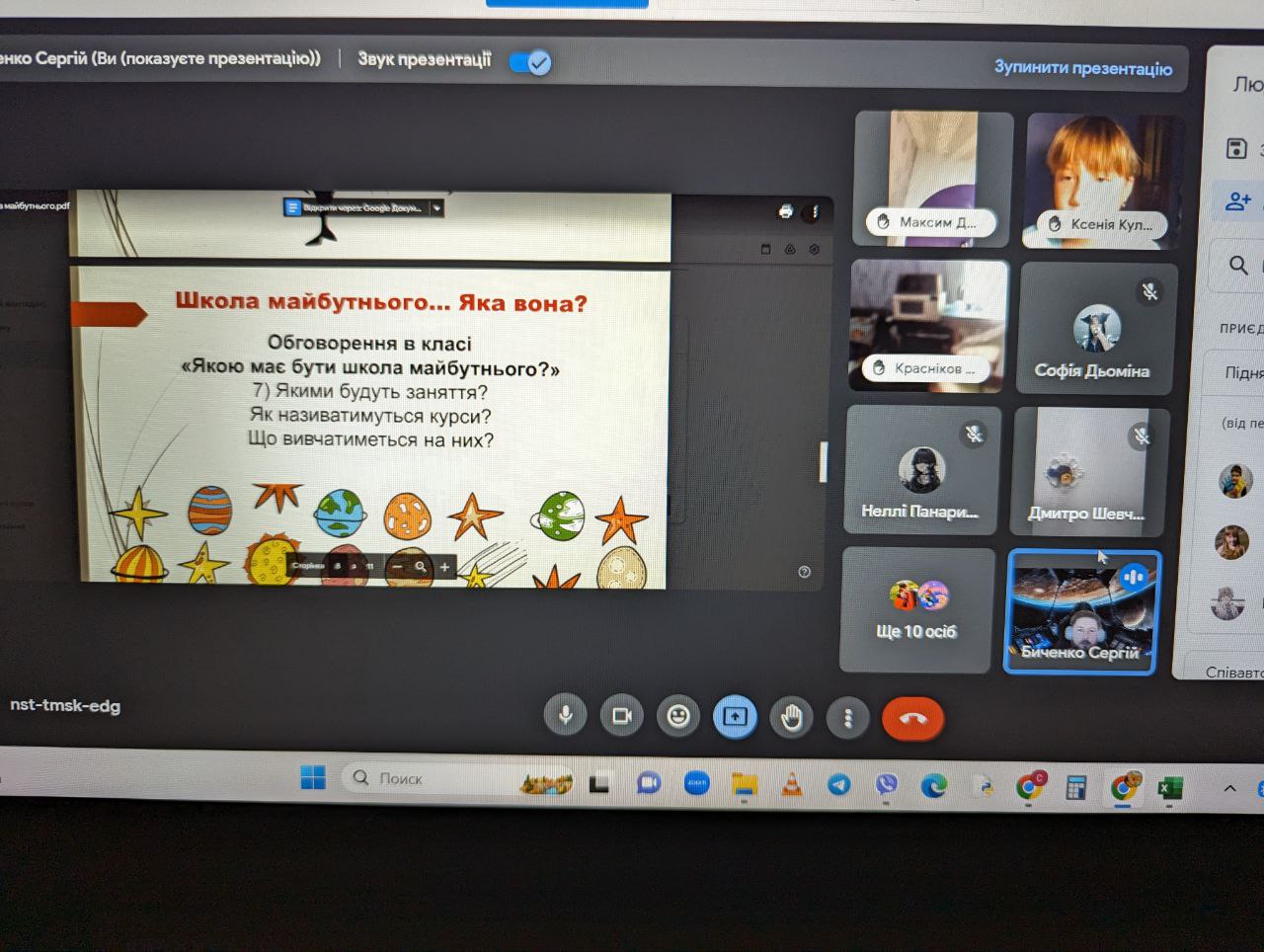Toggle the Звук презентації switch
This screenshot has width=1264, height=952.
530,62
